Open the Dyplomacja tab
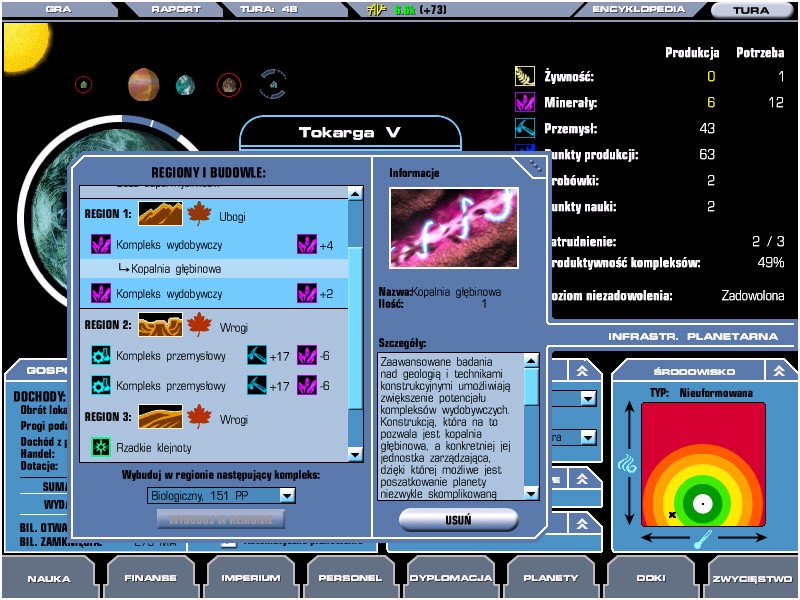This screenshot has width=800, height=600. (x=450, y=578)
